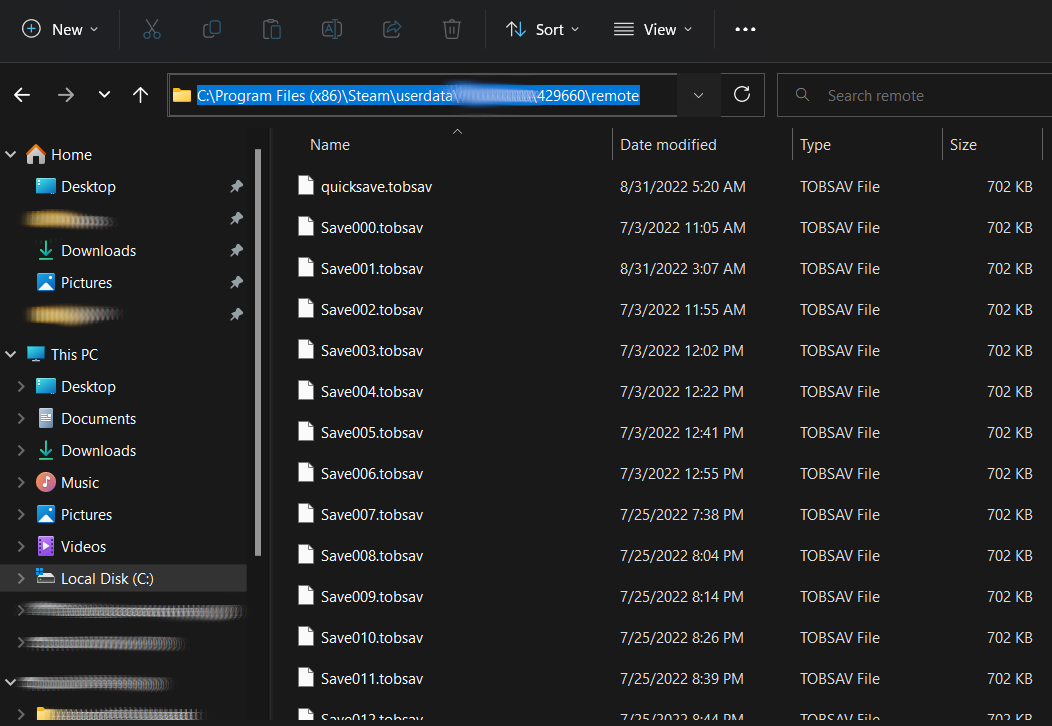The image size is (1052, 726).
Task: Go up one folder level arrow
Action: [140, 95]
